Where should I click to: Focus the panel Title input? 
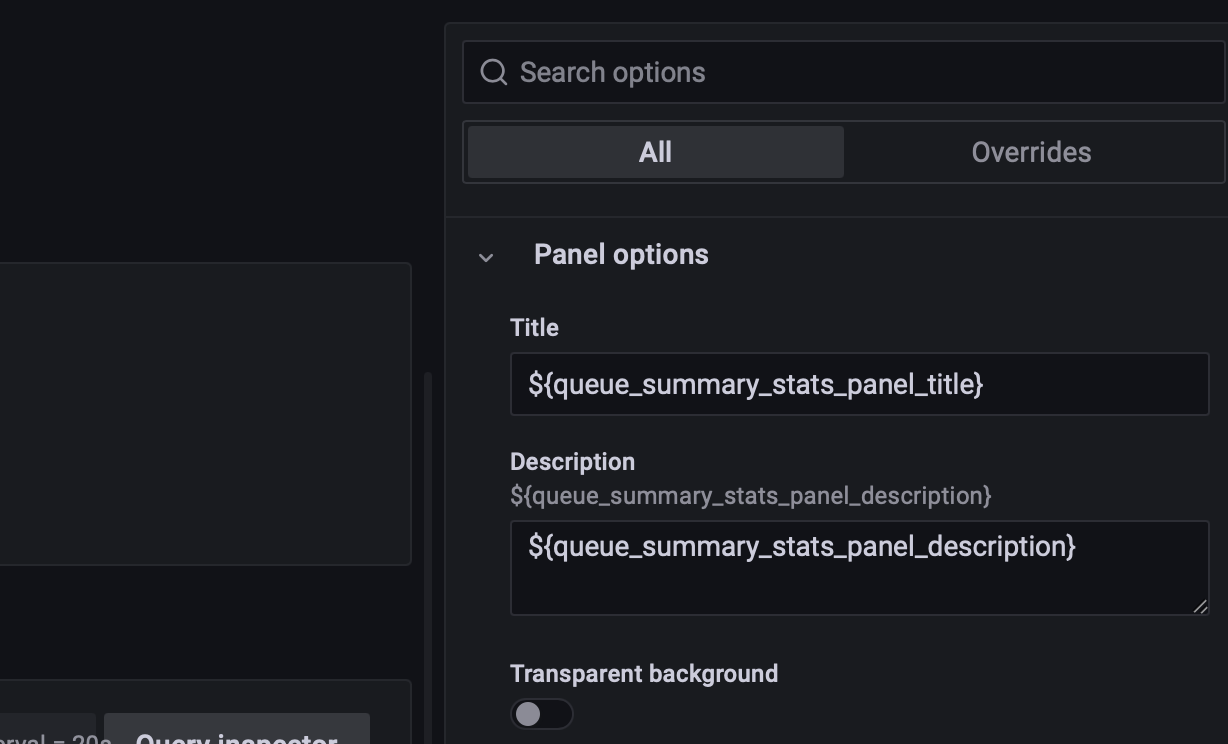[860, 383]
